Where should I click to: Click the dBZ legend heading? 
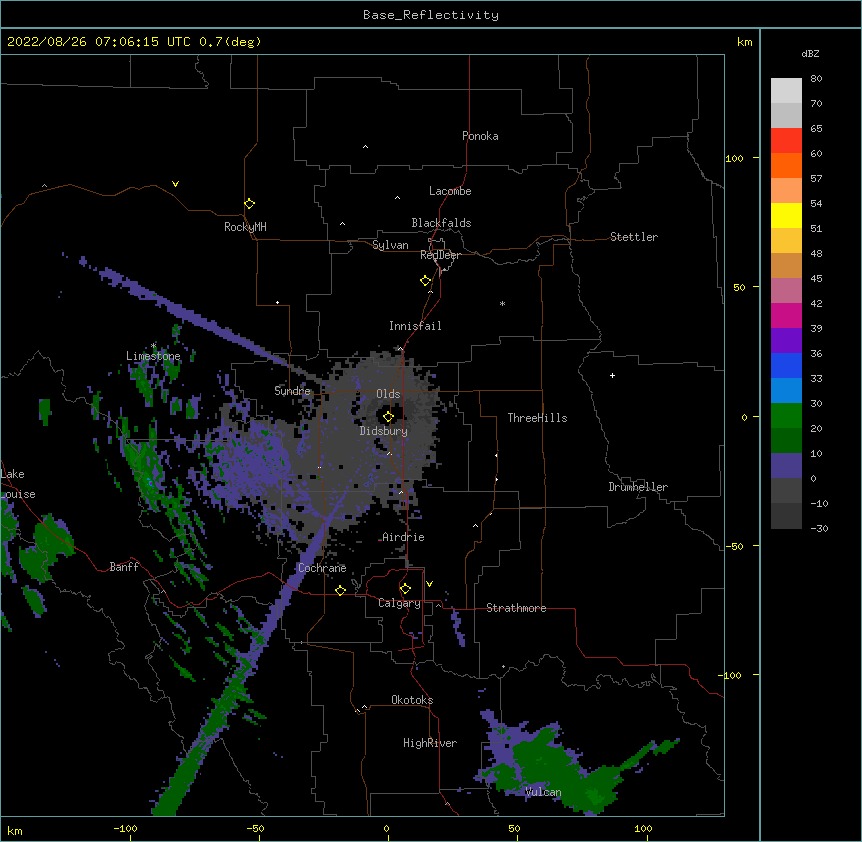810,53
